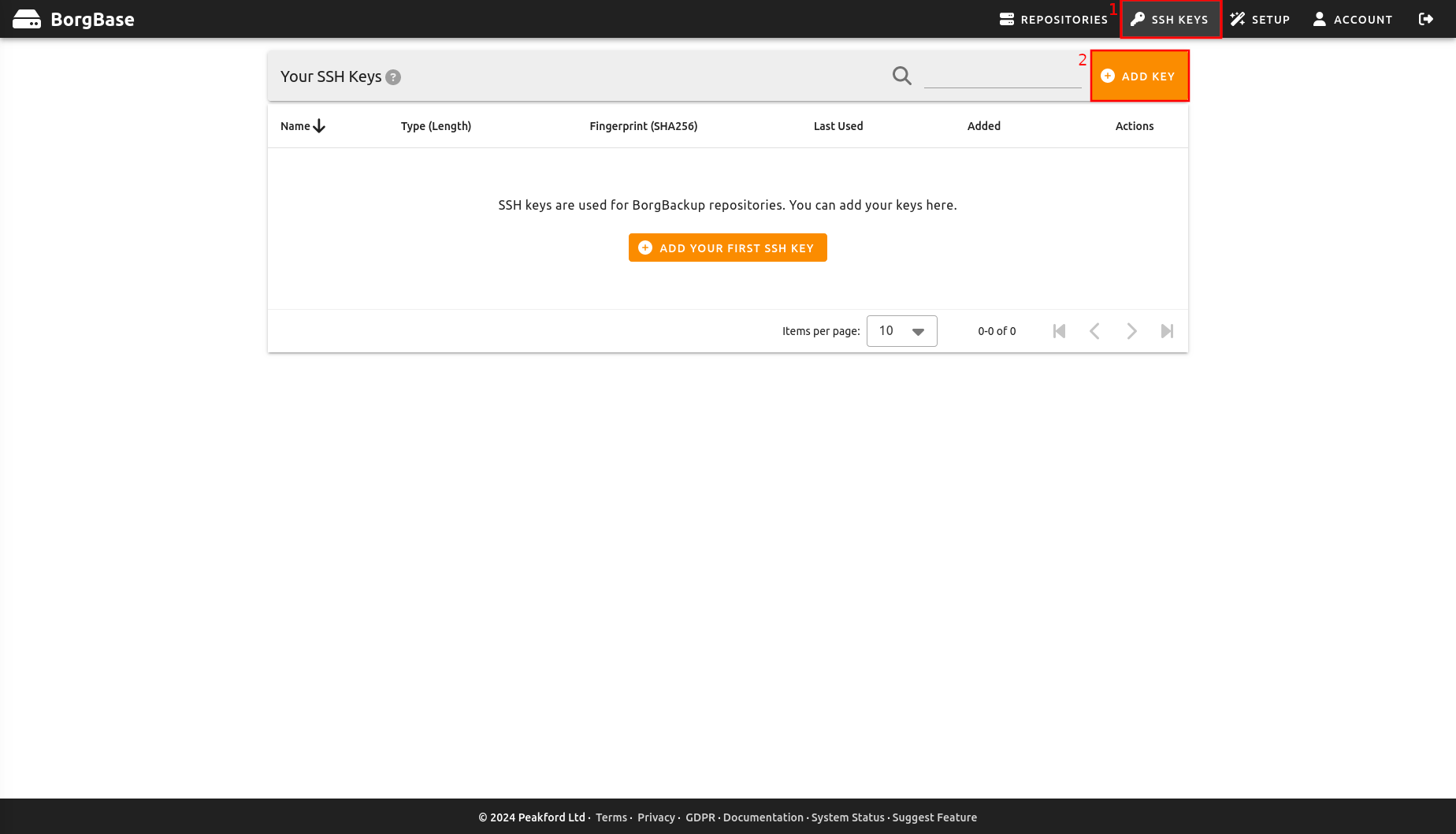Visit the System Status page
This screenshot has height=834, width=1456.
click(848, 817)
